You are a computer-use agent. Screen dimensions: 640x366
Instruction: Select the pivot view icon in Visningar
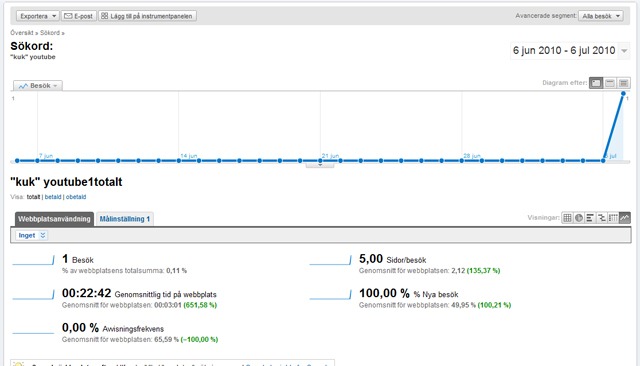click(x=613, y=218)
